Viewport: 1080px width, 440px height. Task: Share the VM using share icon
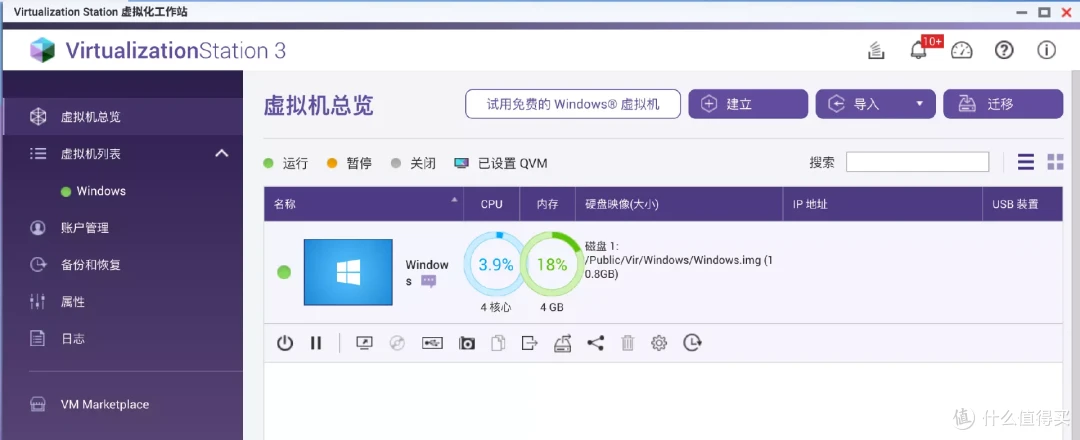[596, 343]
